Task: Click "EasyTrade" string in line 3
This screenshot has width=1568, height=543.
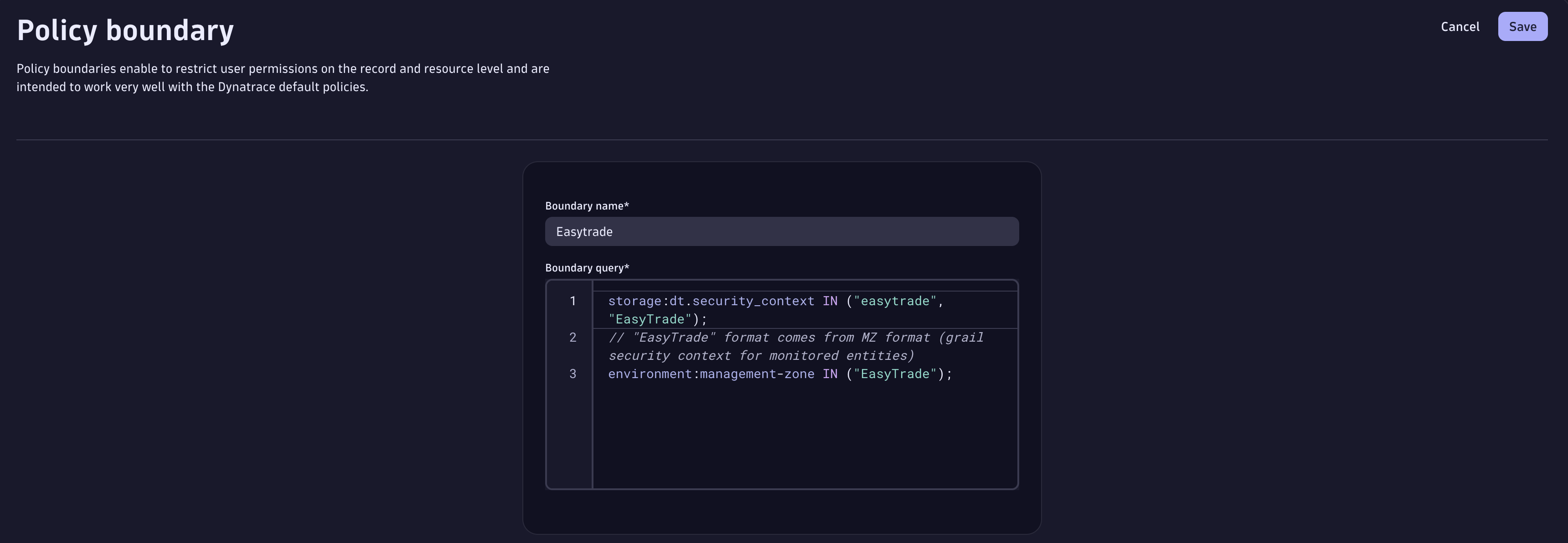Action: tap(895, 374)
